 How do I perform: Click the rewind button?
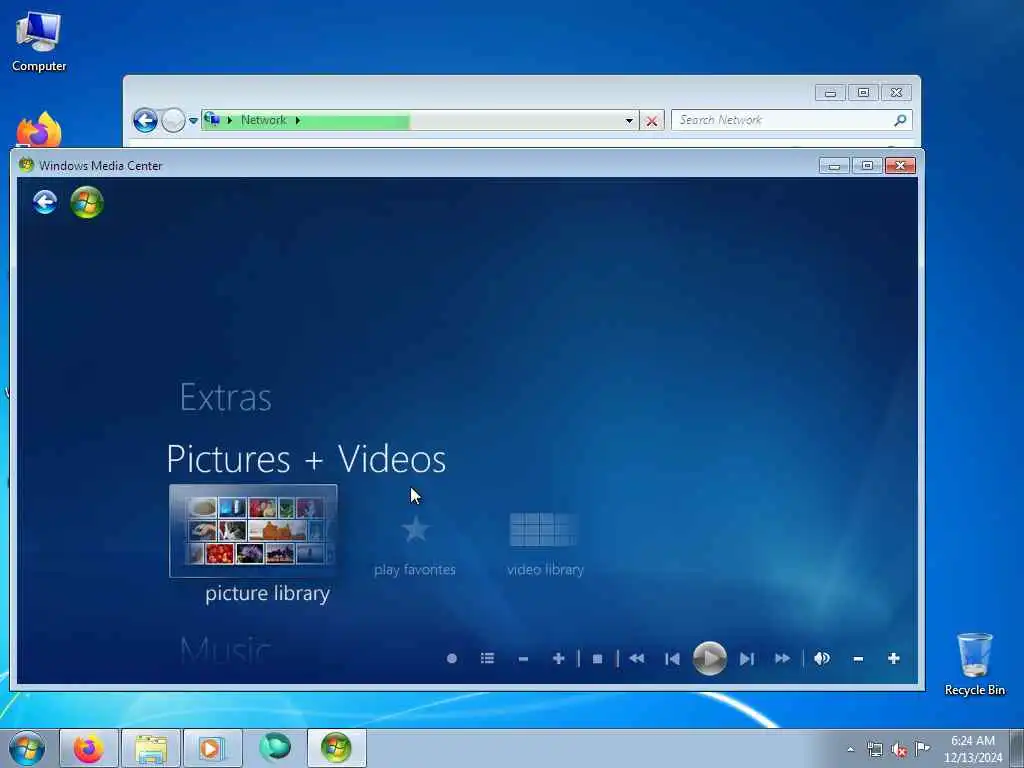[637, 658]
